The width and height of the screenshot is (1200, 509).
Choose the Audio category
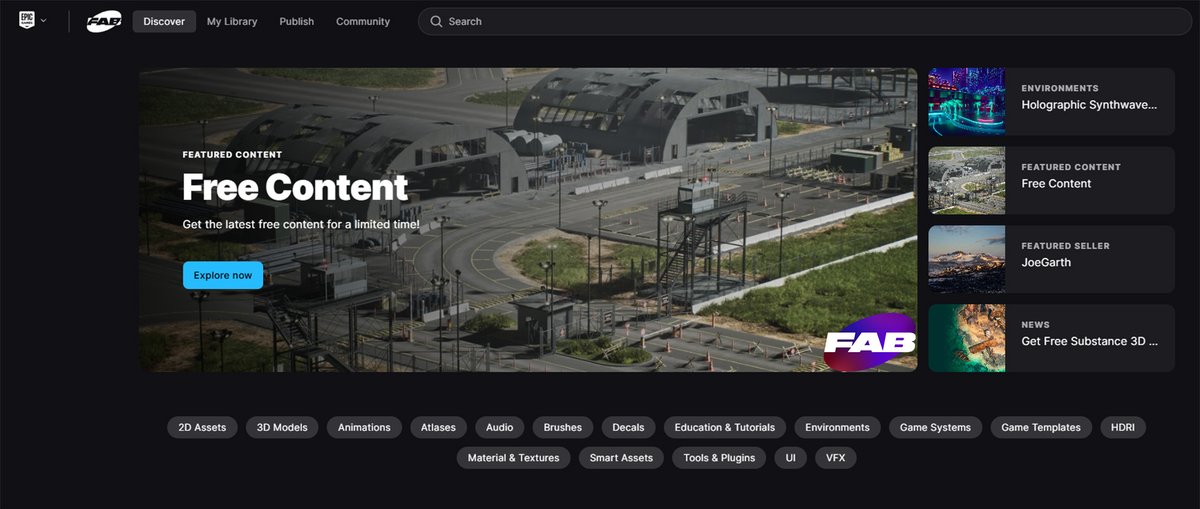[499, 427]
